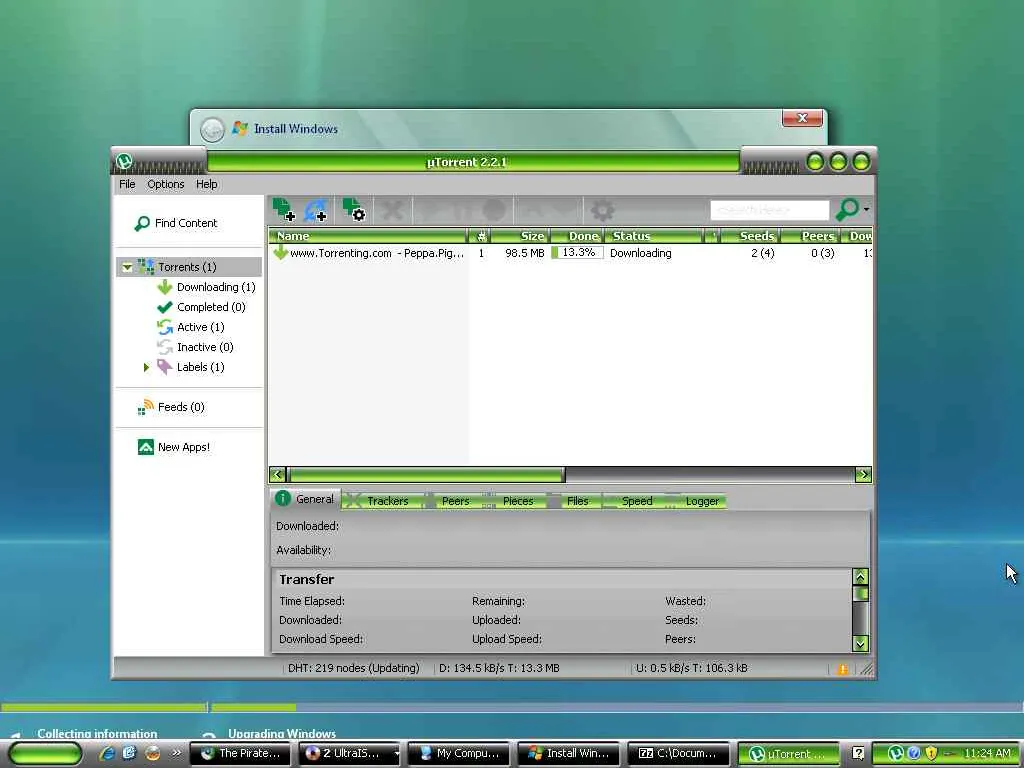Open the File menu

[x=127, y=185]
